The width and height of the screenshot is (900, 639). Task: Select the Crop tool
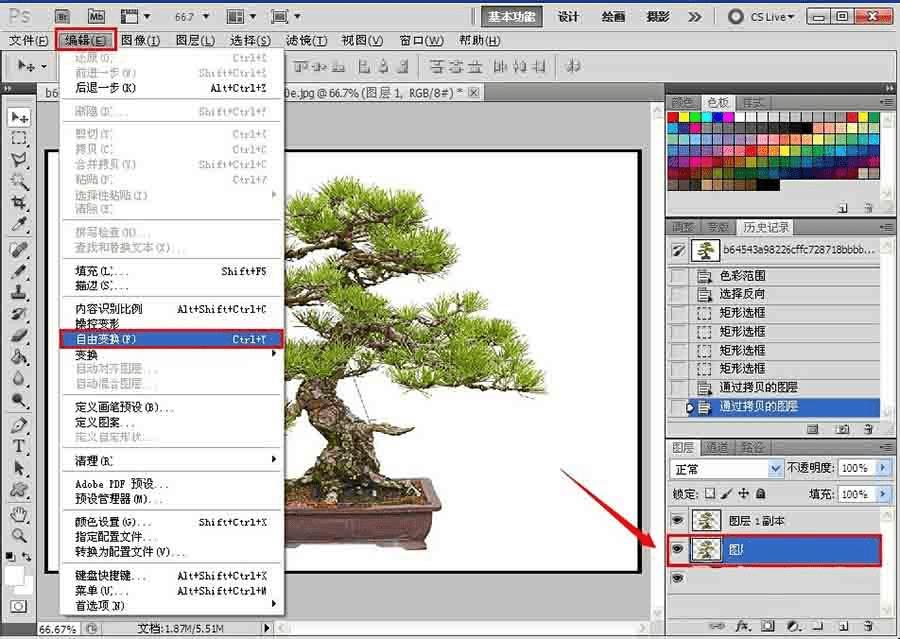[x=19, y=203]
